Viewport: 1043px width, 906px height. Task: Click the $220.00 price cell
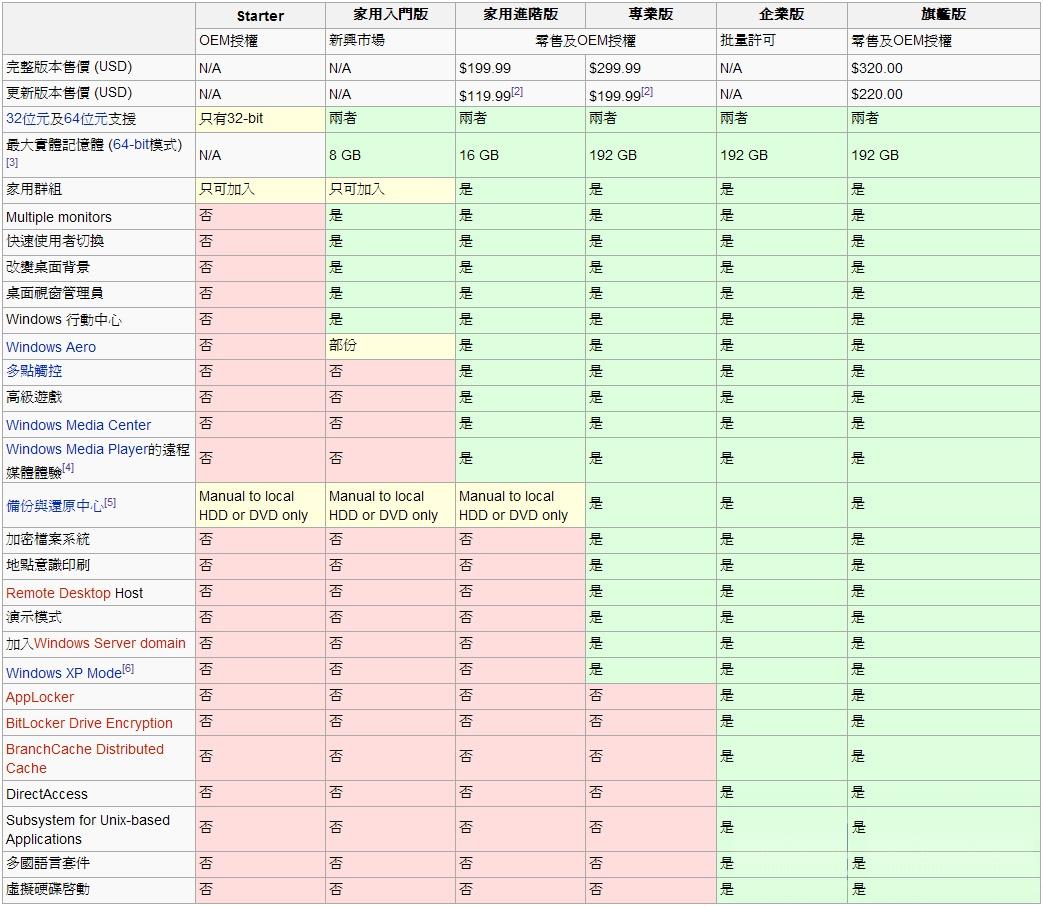(x=944, y=94)
